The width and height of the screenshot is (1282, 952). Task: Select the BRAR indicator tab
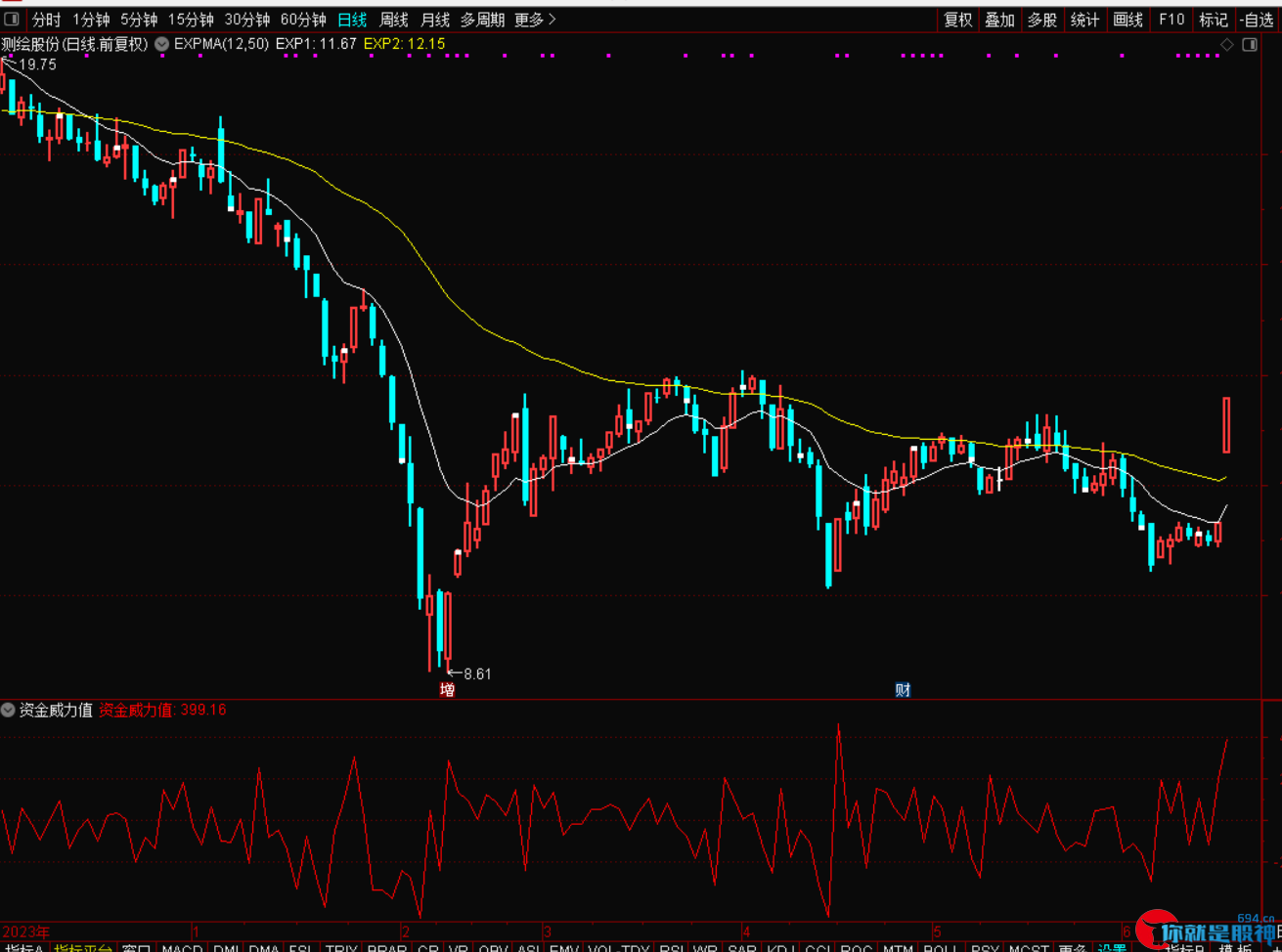(387, 948)
